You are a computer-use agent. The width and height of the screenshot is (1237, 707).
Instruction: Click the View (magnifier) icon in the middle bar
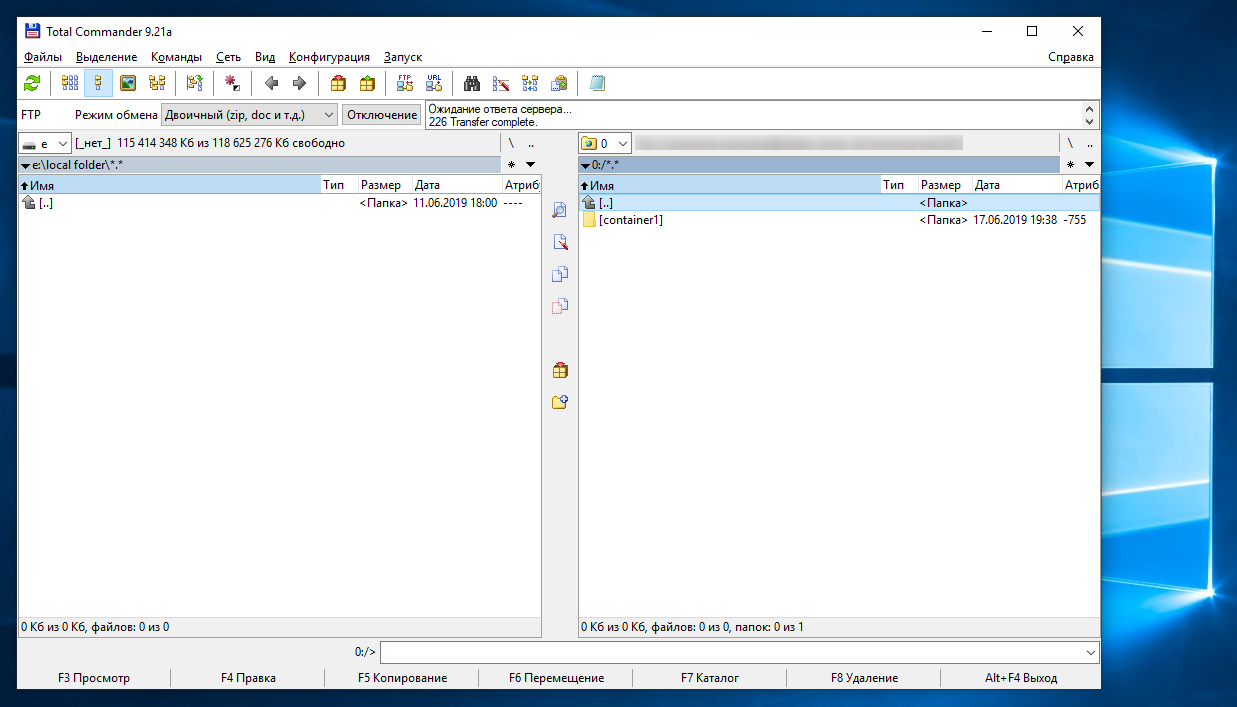560,210
